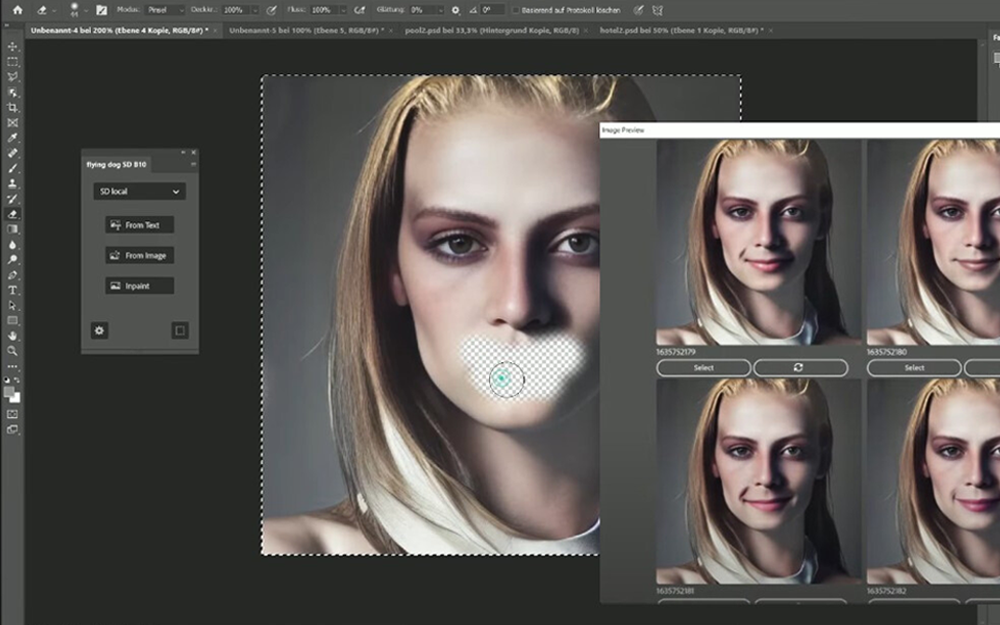Image resolution: width=1000 pixels, height=625 pixels.
Task: Reset default foreground and background colors
Action: point(6,380)
